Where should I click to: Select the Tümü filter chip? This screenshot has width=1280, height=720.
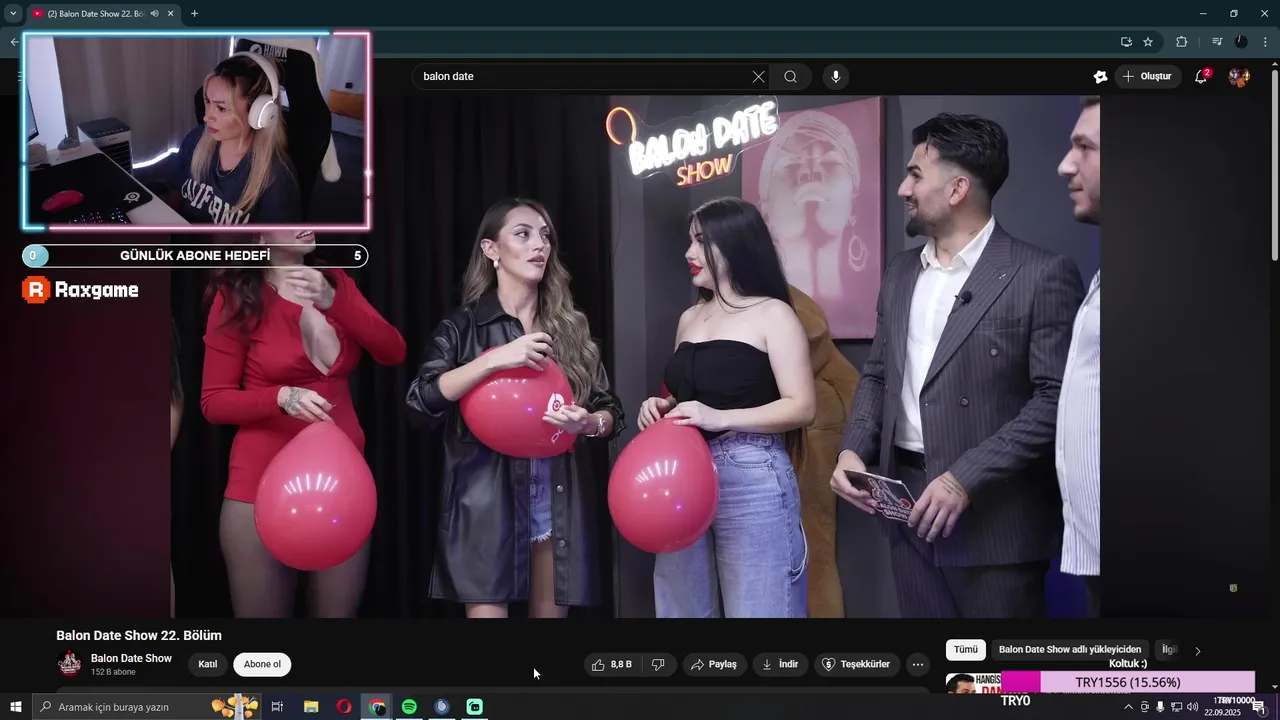point(966,650)
